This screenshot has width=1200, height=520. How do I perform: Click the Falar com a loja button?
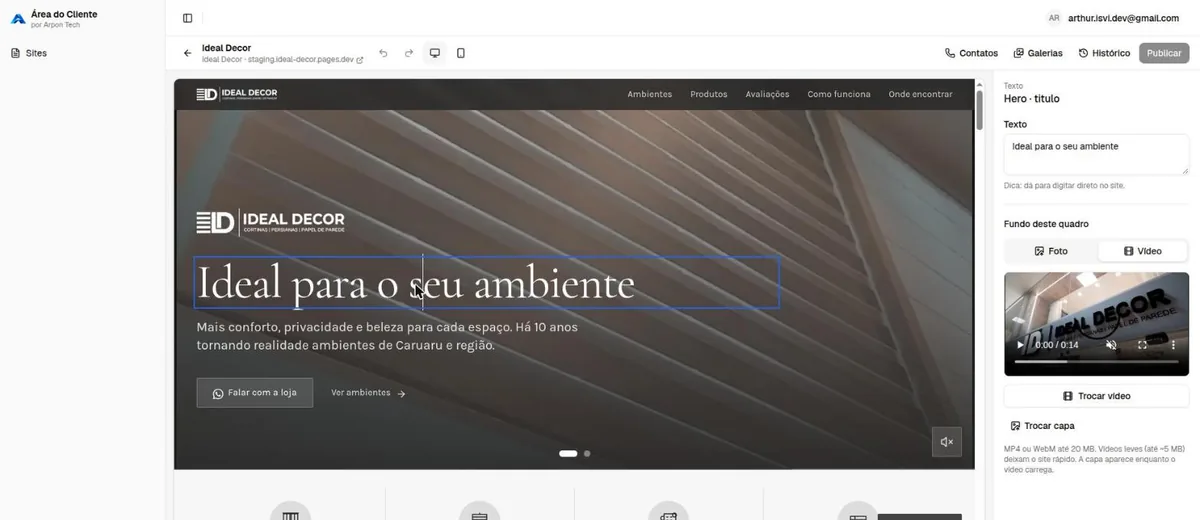(x=255, y=393)
